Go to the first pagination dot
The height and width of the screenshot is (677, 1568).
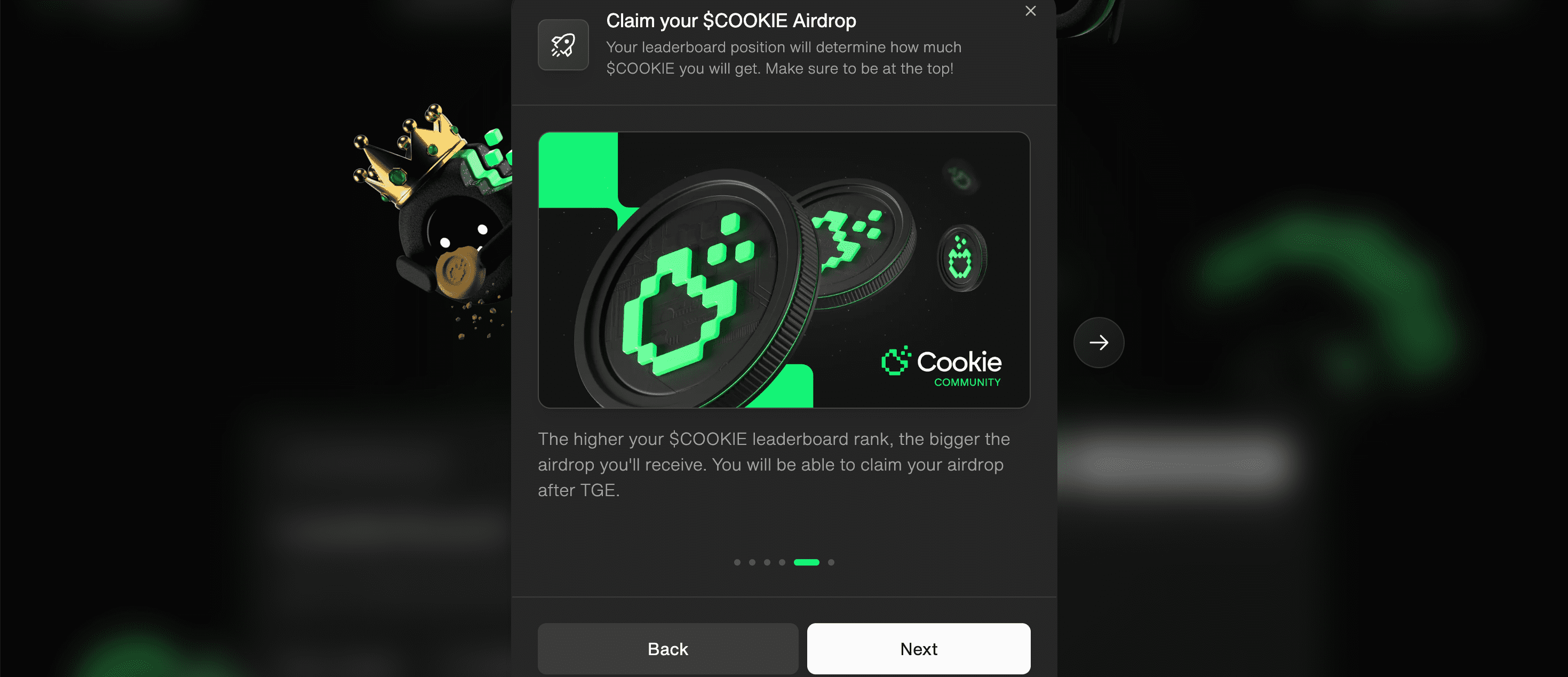tap(737, 562)
